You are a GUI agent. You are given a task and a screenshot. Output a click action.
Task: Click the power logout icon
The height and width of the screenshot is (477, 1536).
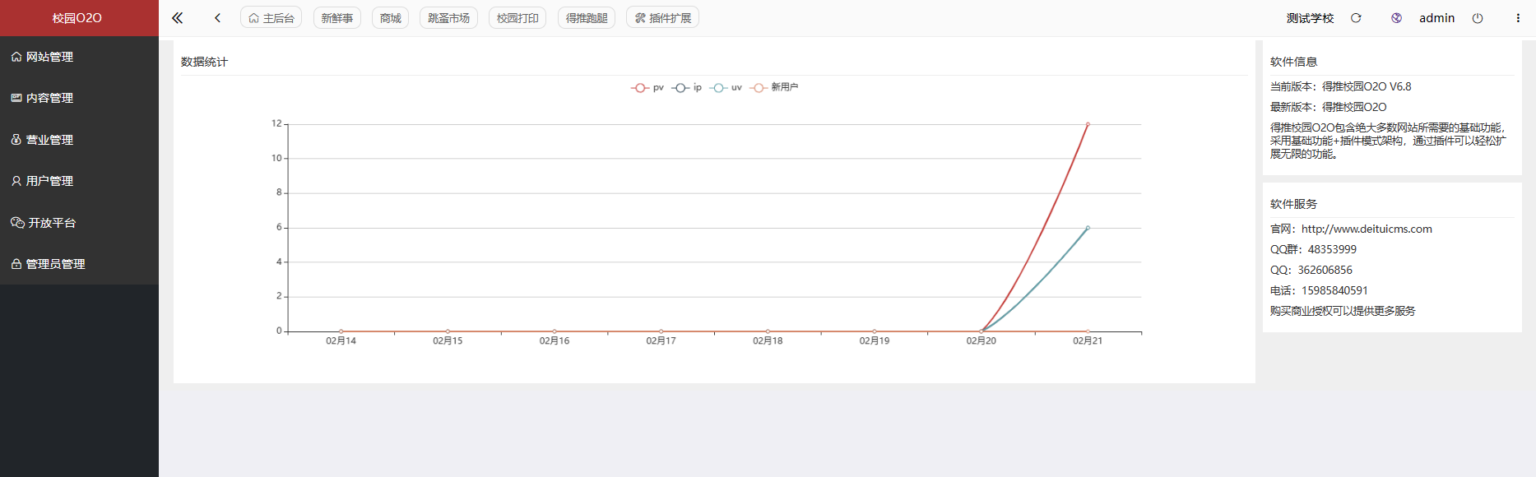pos(1477,18)
